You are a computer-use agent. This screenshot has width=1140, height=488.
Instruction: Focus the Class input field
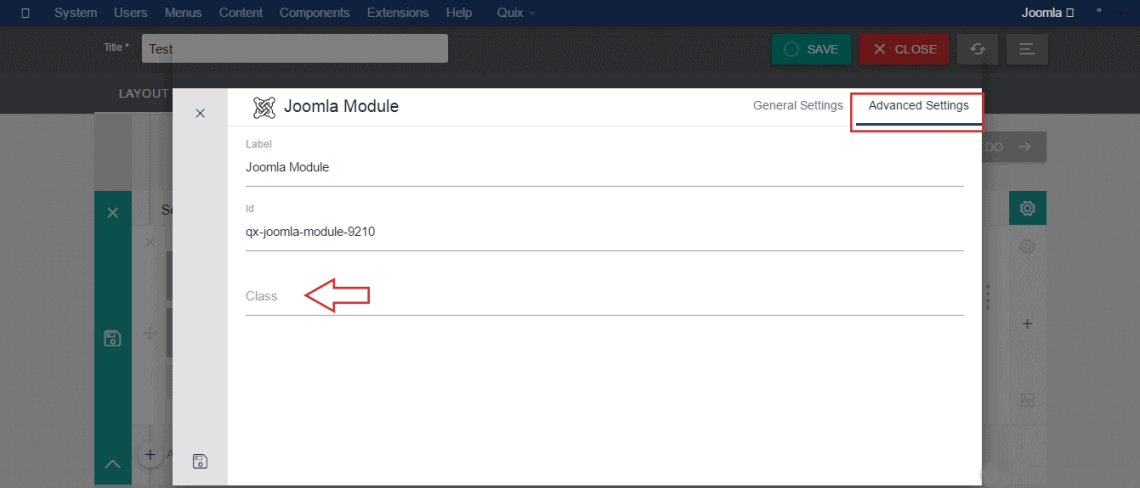coord(604,297)
